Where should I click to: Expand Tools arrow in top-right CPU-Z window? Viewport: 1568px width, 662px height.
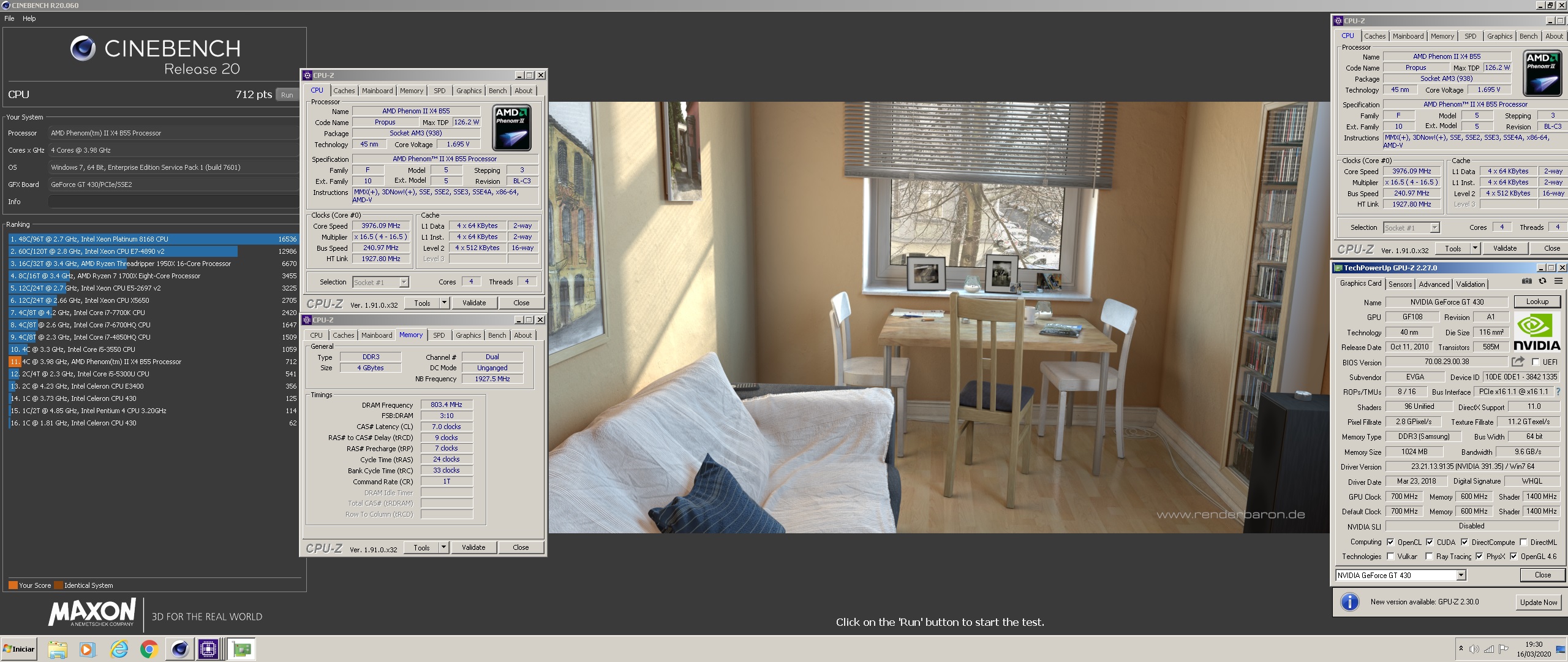1475,248
